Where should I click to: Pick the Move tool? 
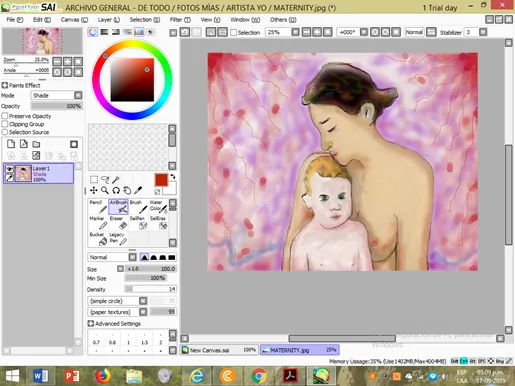[x=94, y=190]
